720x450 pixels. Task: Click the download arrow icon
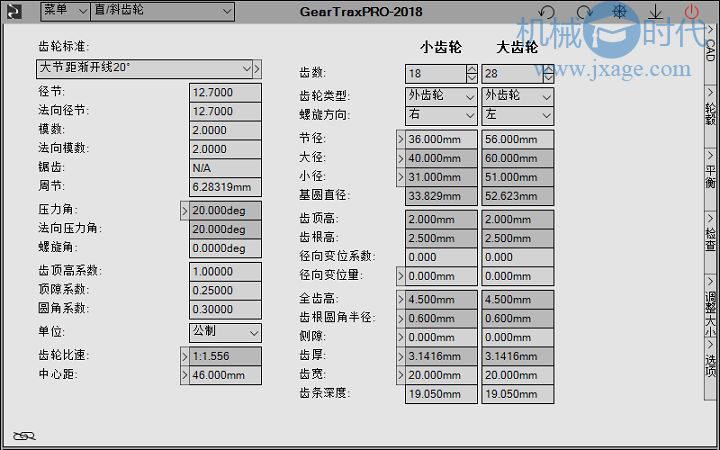click(x=655, y=12)
